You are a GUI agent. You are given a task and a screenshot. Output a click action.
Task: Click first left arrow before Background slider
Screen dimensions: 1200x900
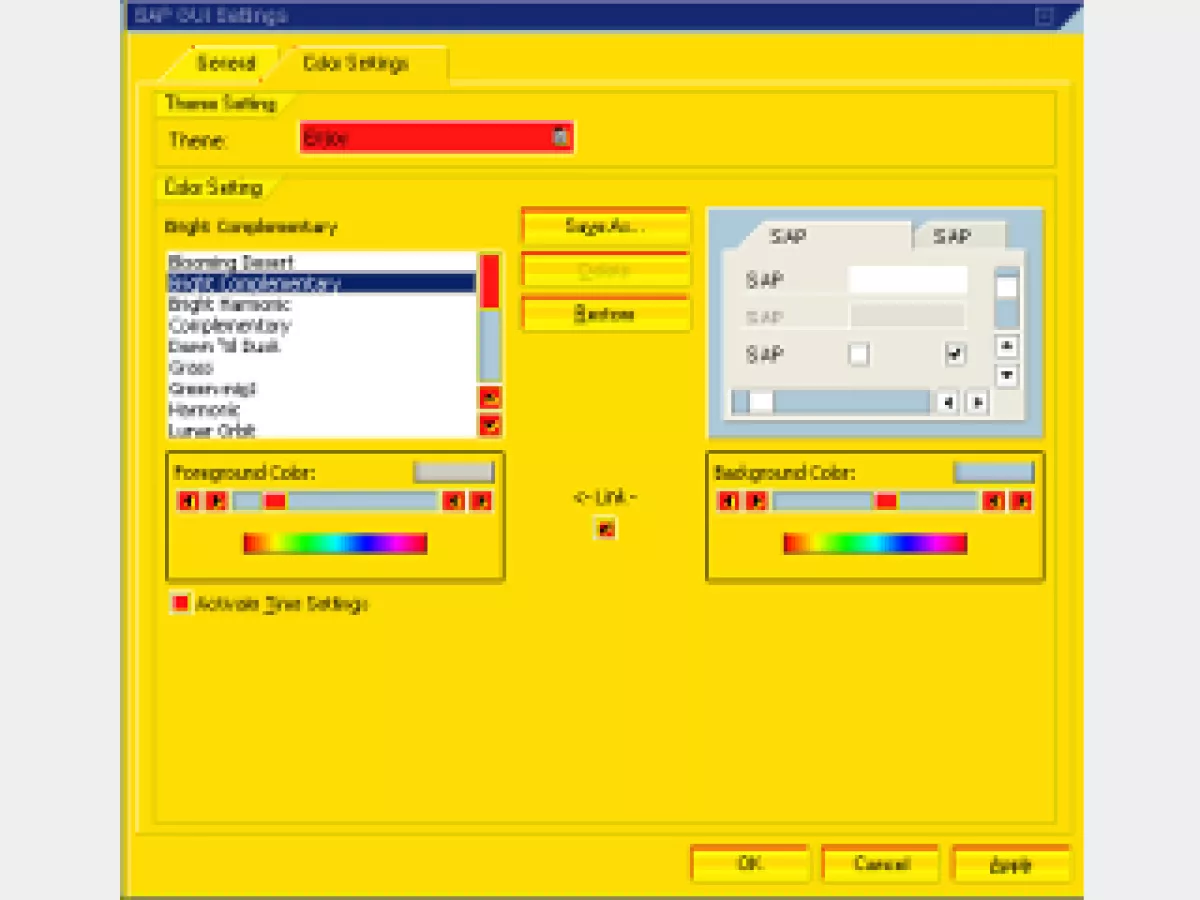click(x=729, y=501)
